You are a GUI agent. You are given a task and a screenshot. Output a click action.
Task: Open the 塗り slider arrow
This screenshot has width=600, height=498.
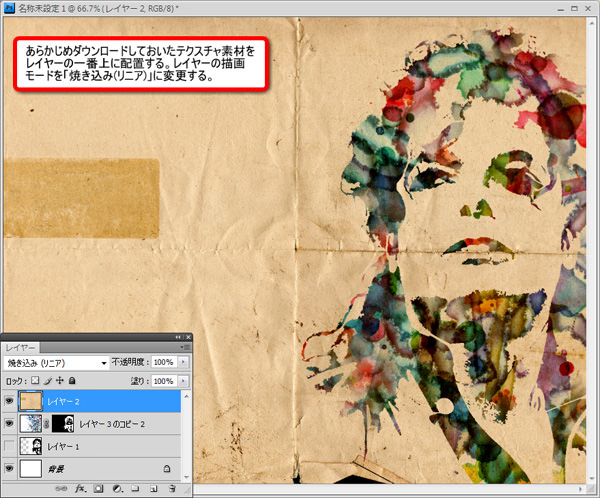click(x=183, y=381)
